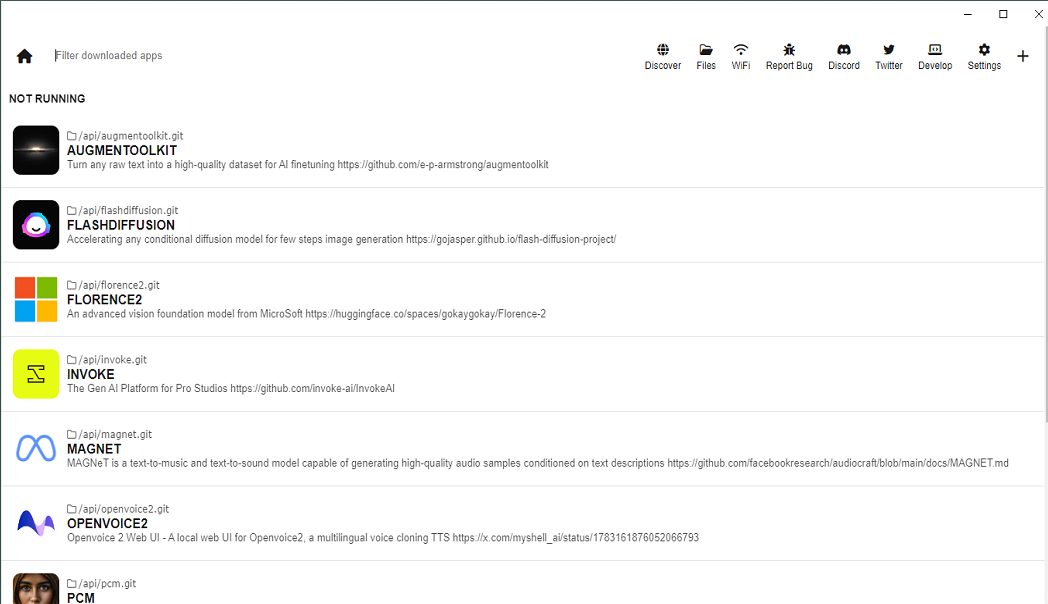Click the PCM portrait thumbnail
Screen dimensions: 1048x604
tap(36, 589)
